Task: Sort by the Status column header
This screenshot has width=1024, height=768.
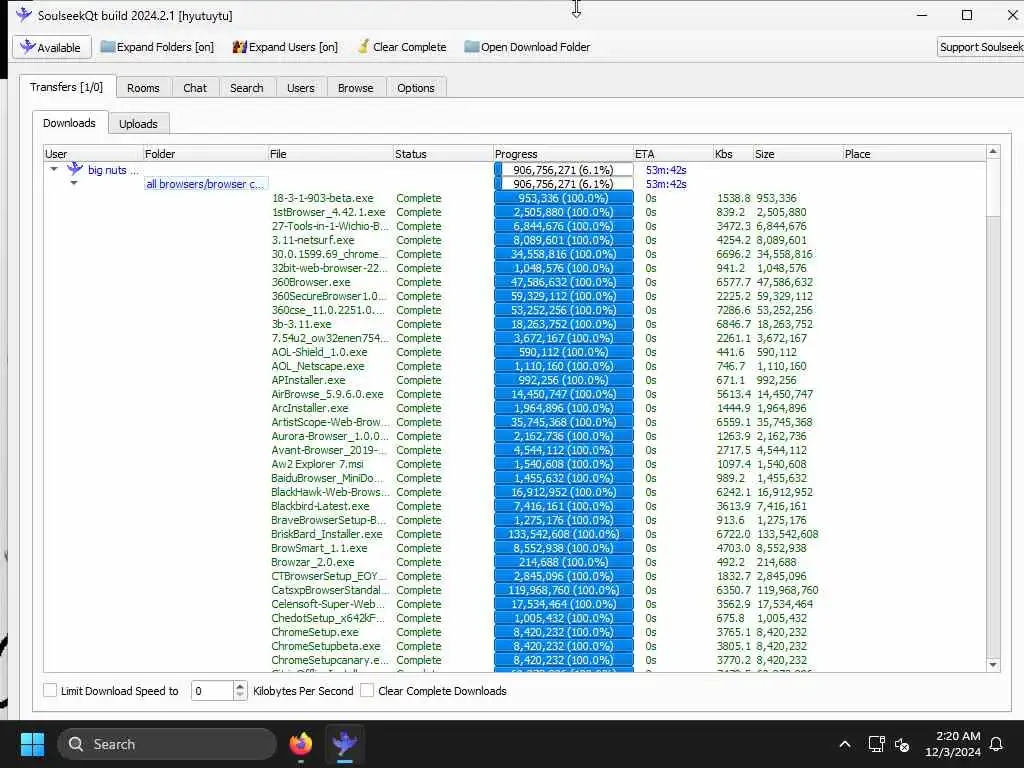Action: 443,154
